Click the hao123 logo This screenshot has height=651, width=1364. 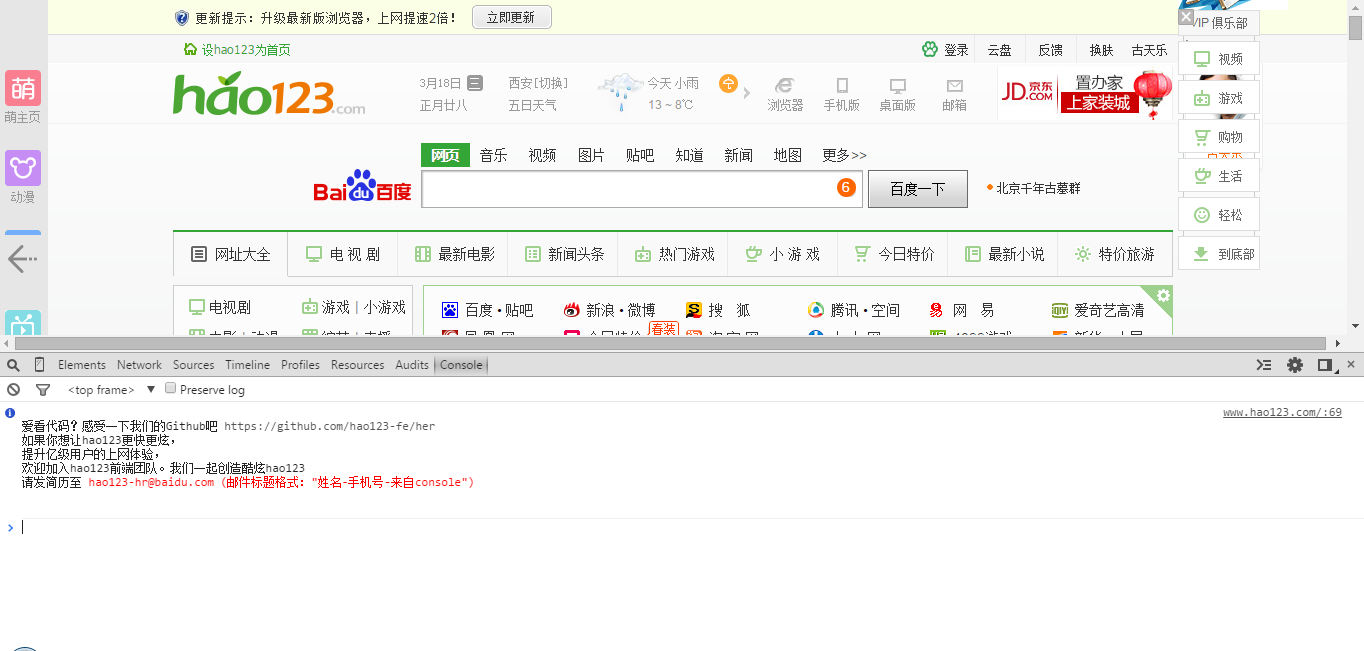pos(269,93)
